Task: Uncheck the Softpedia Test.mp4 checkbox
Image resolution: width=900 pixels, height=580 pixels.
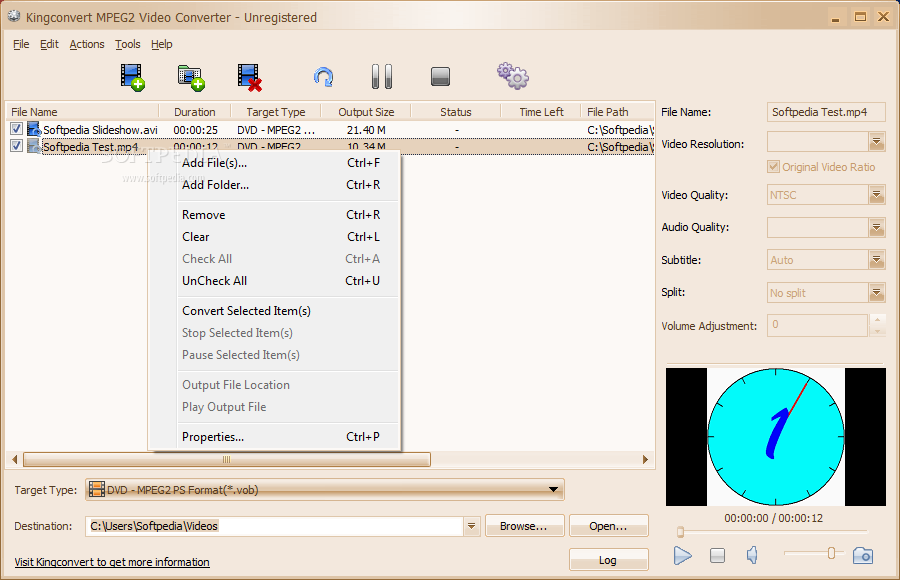Action: tap(16, 145)
